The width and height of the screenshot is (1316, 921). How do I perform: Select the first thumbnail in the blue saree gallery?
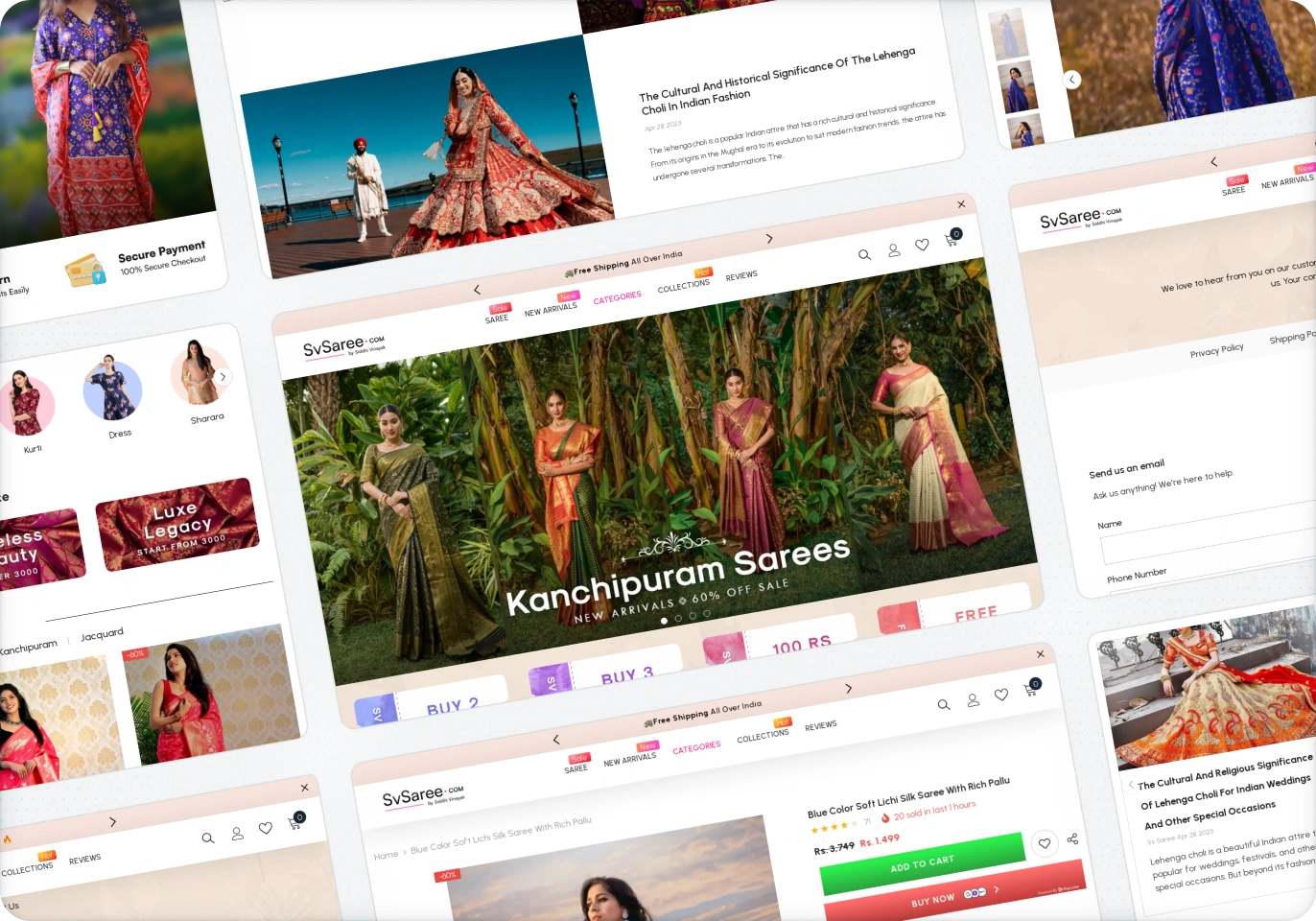[x=1008, y=34]
